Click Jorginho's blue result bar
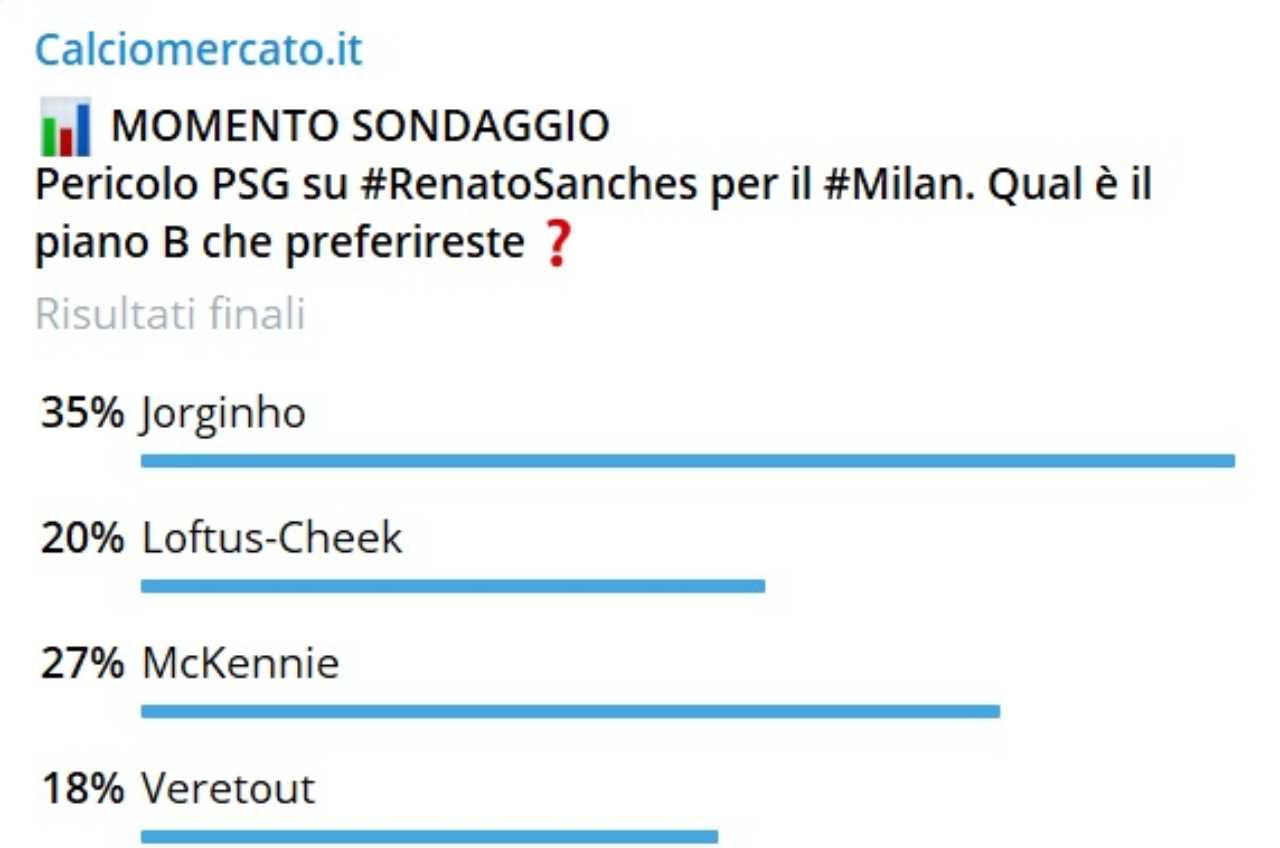Viewport: 1280px width, 848px height. tap(688, 461)
